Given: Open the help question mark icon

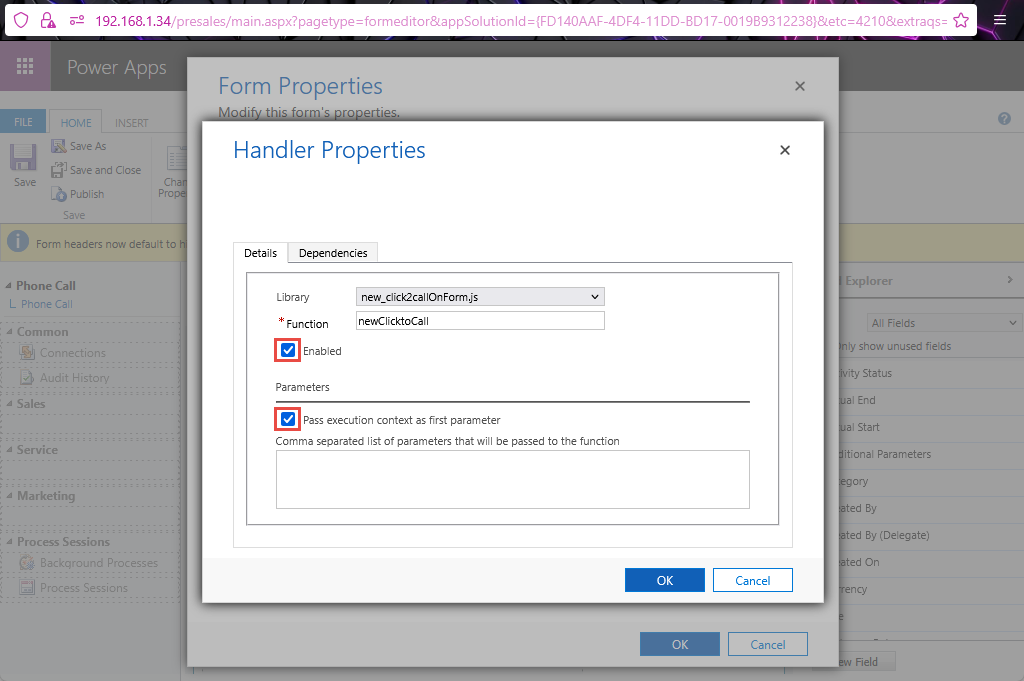Looking at the screenshot, I should 1004,119.
